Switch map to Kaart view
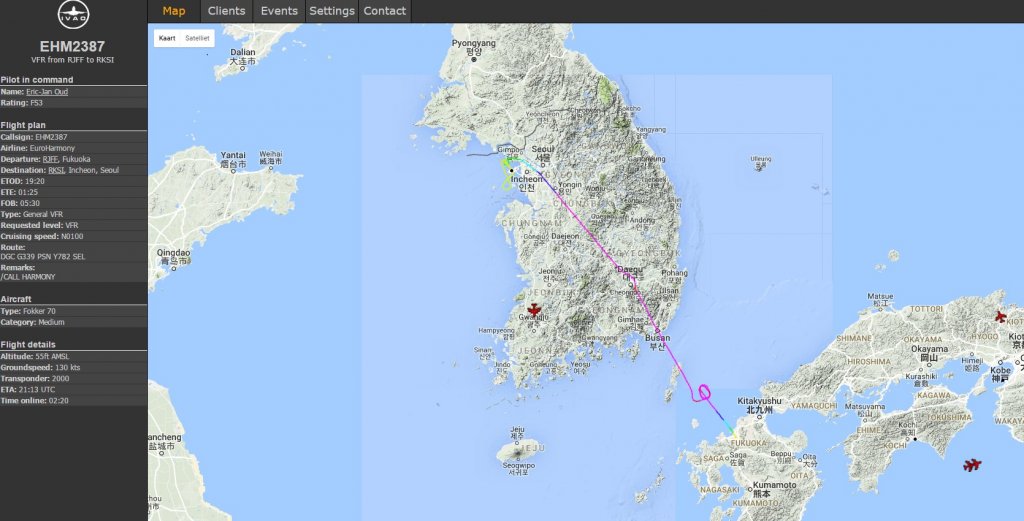The width and height of the screenshot is (1024, 521). point(168,38)
